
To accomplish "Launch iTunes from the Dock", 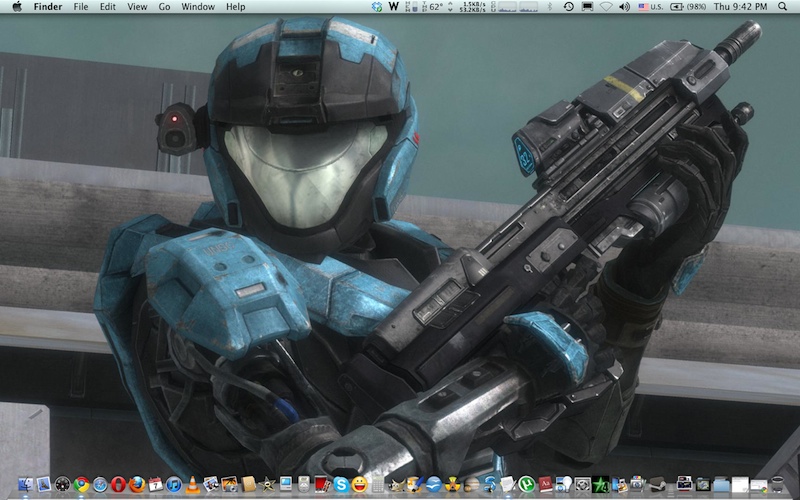I will 173,484.
